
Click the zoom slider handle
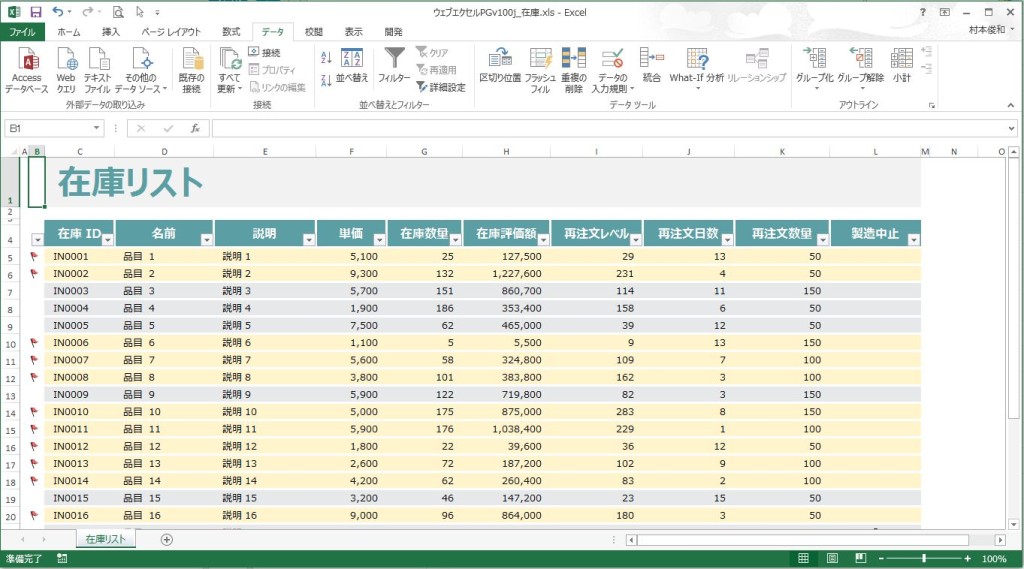[924, 558]
